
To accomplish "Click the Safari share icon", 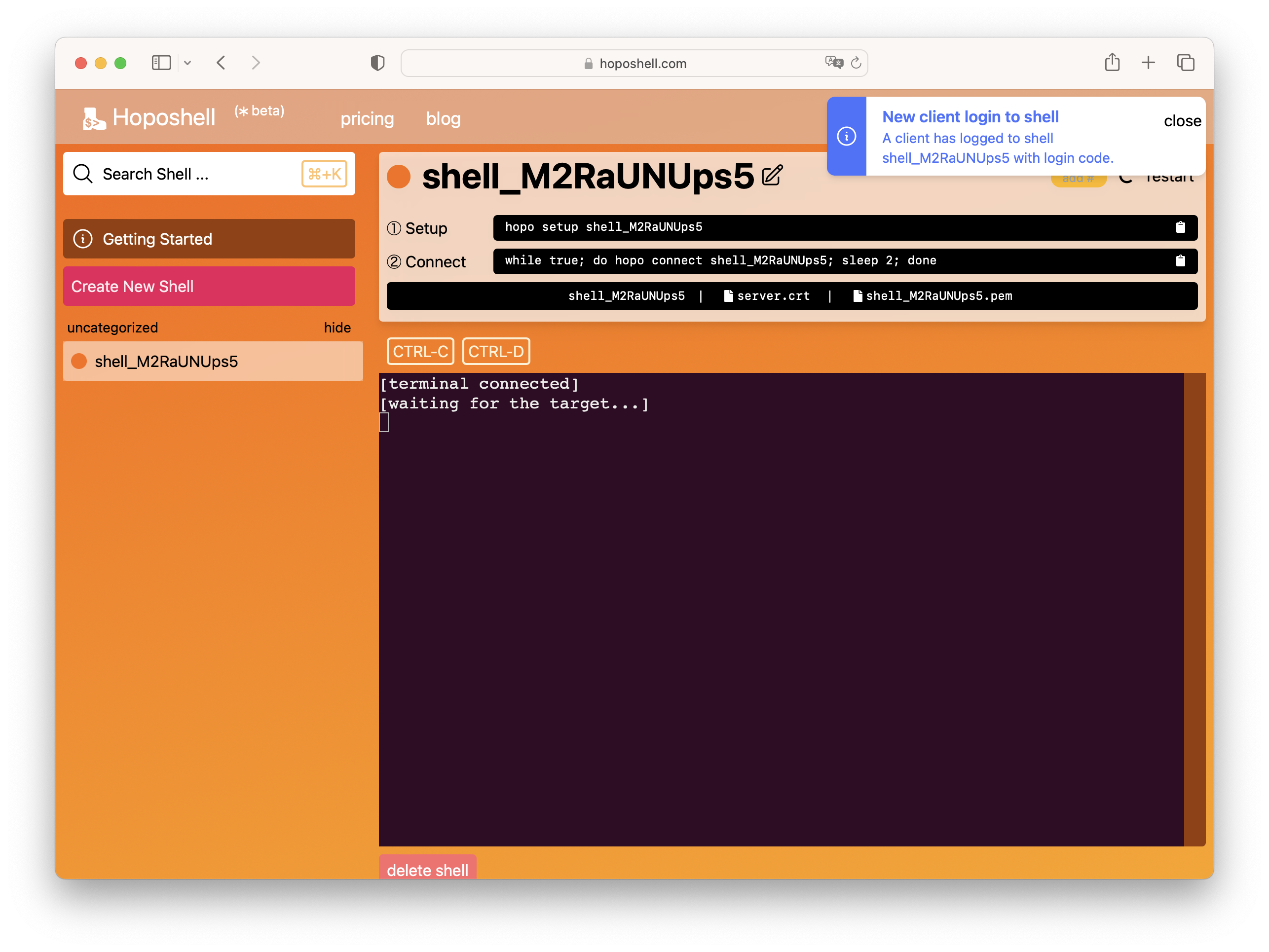I will 1112,63.
